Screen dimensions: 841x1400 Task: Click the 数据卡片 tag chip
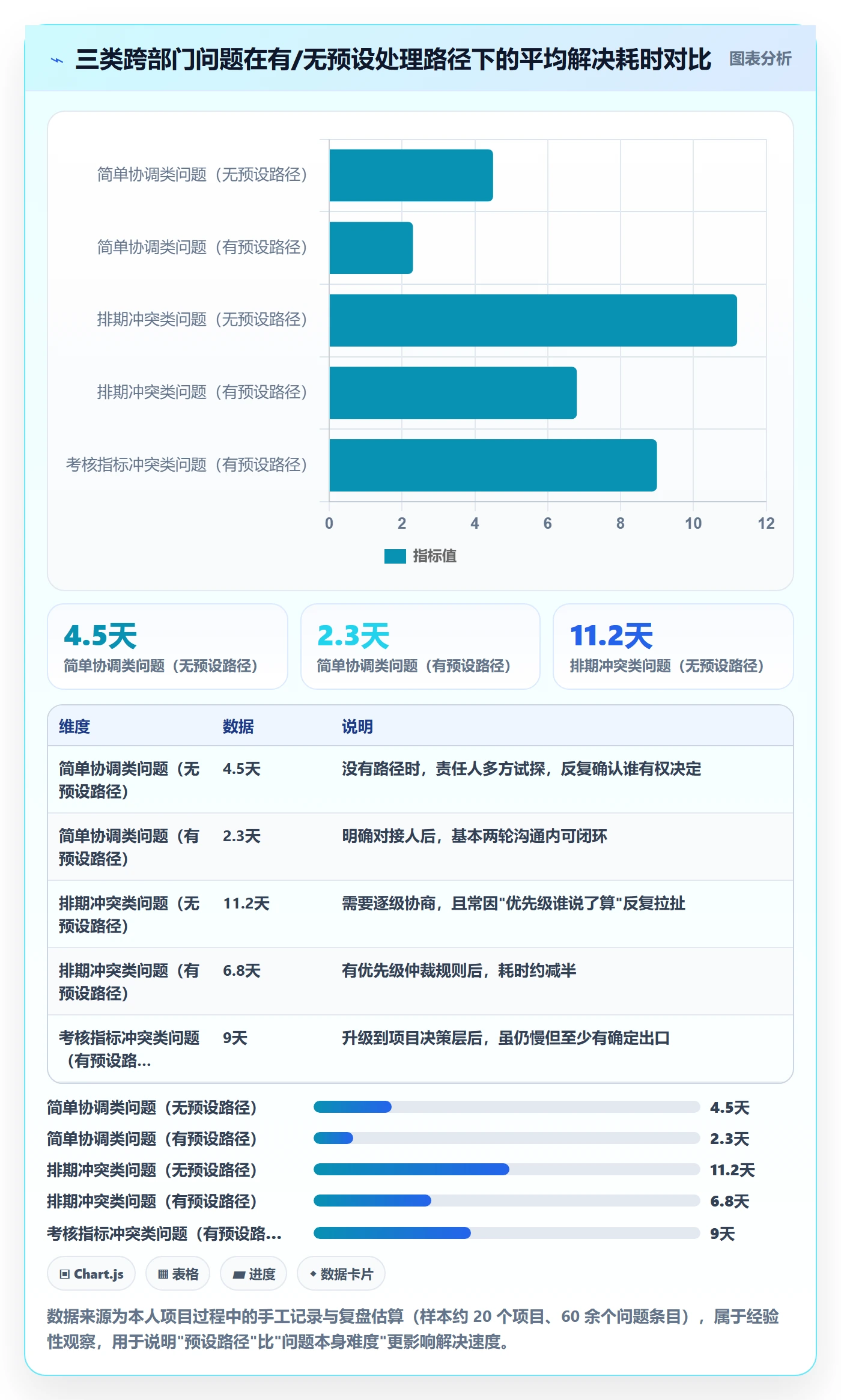(341, 1274)
